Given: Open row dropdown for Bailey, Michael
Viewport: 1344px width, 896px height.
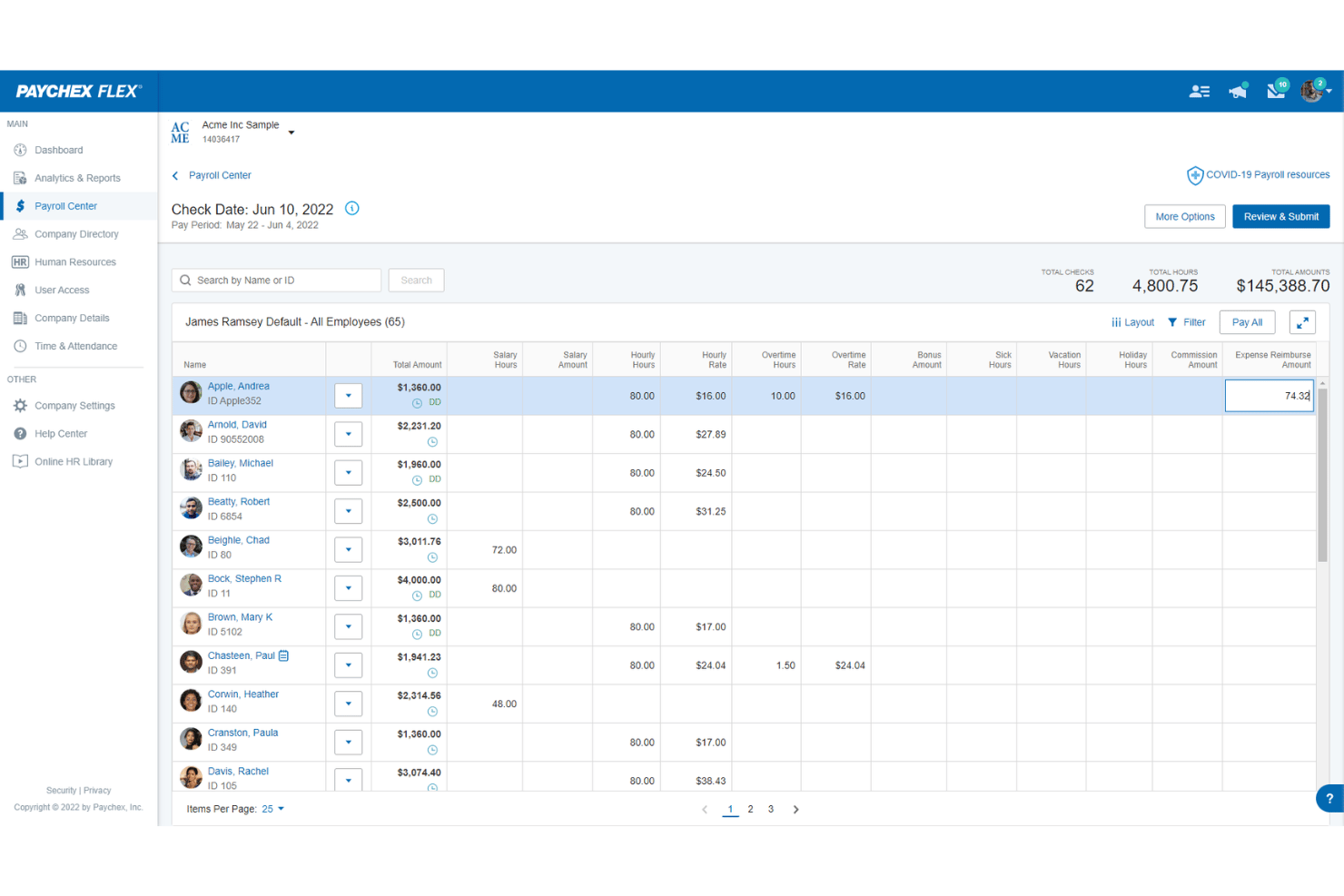Looking at the screenshot, I should 349,473.
